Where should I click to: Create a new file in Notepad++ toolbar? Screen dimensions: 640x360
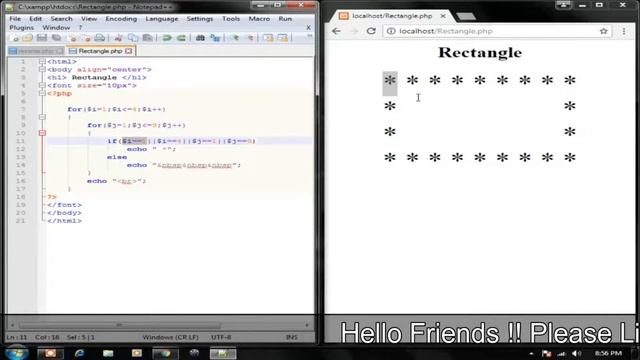tap(14, 38)
